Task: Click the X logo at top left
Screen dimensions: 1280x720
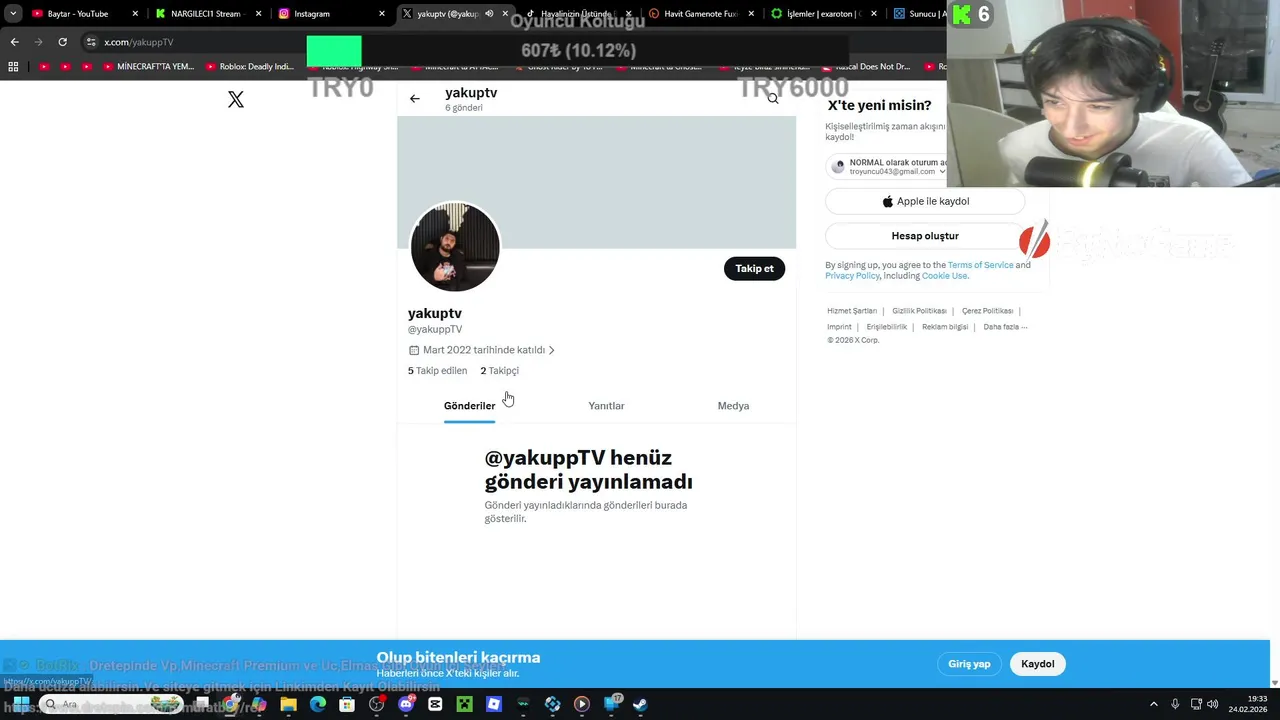Action: coord(236,100)
